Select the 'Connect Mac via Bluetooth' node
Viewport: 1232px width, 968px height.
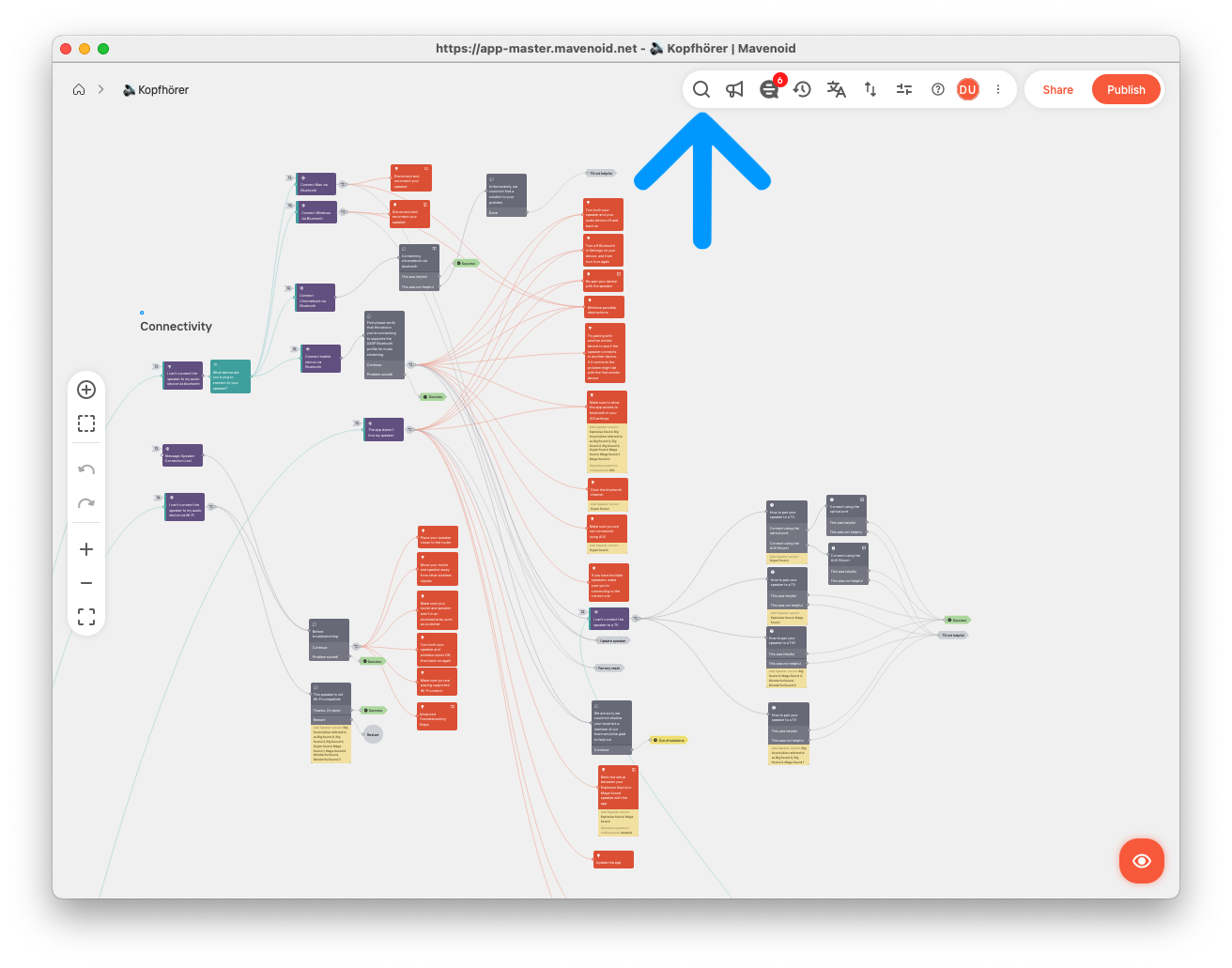[316, 184]
